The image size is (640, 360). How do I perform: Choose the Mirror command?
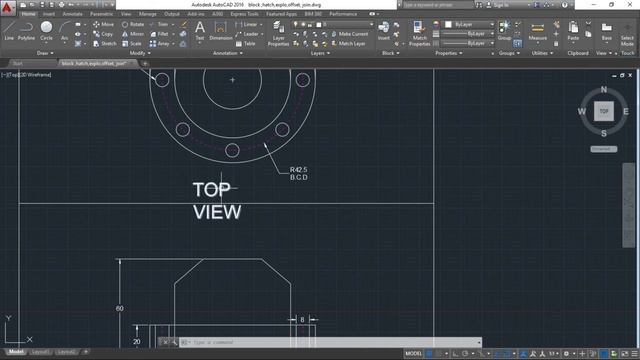(133, 34)
